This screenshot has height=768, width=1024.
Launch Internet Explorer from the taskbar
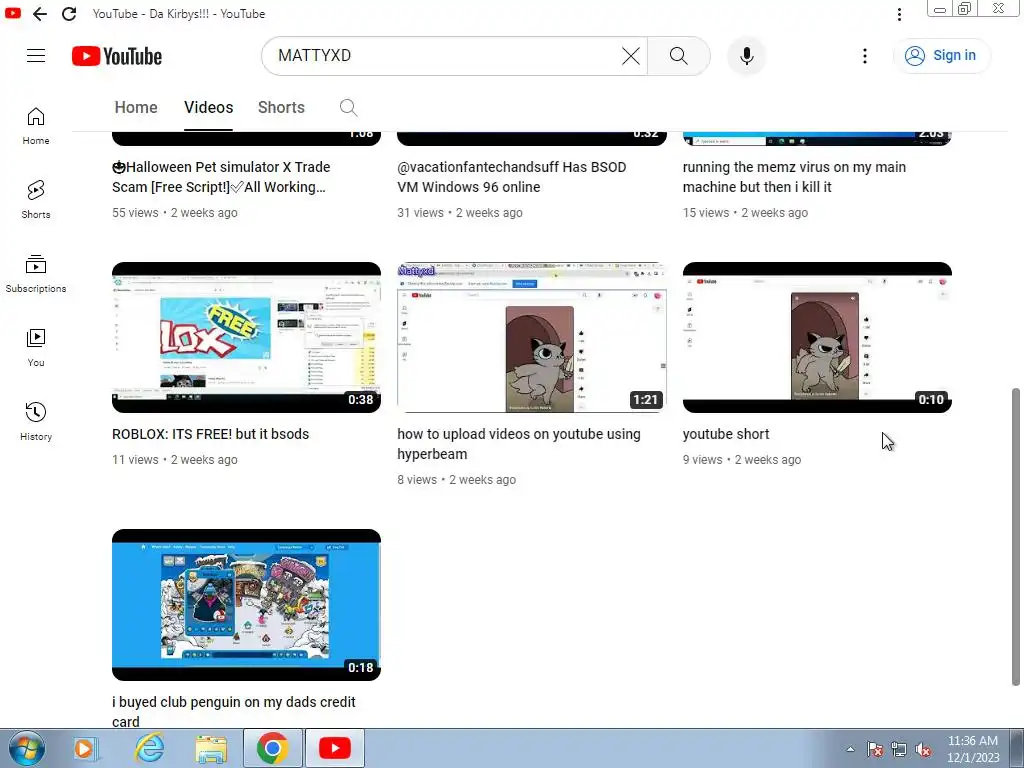(x=149, y=748)
